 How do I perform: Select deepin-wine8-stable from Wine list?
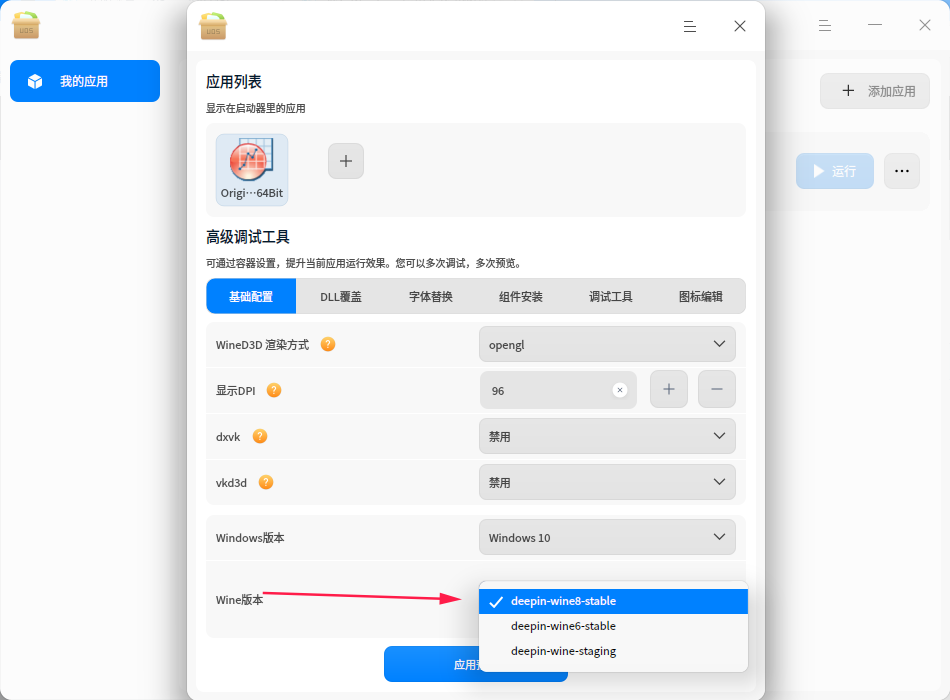point(613,601)
